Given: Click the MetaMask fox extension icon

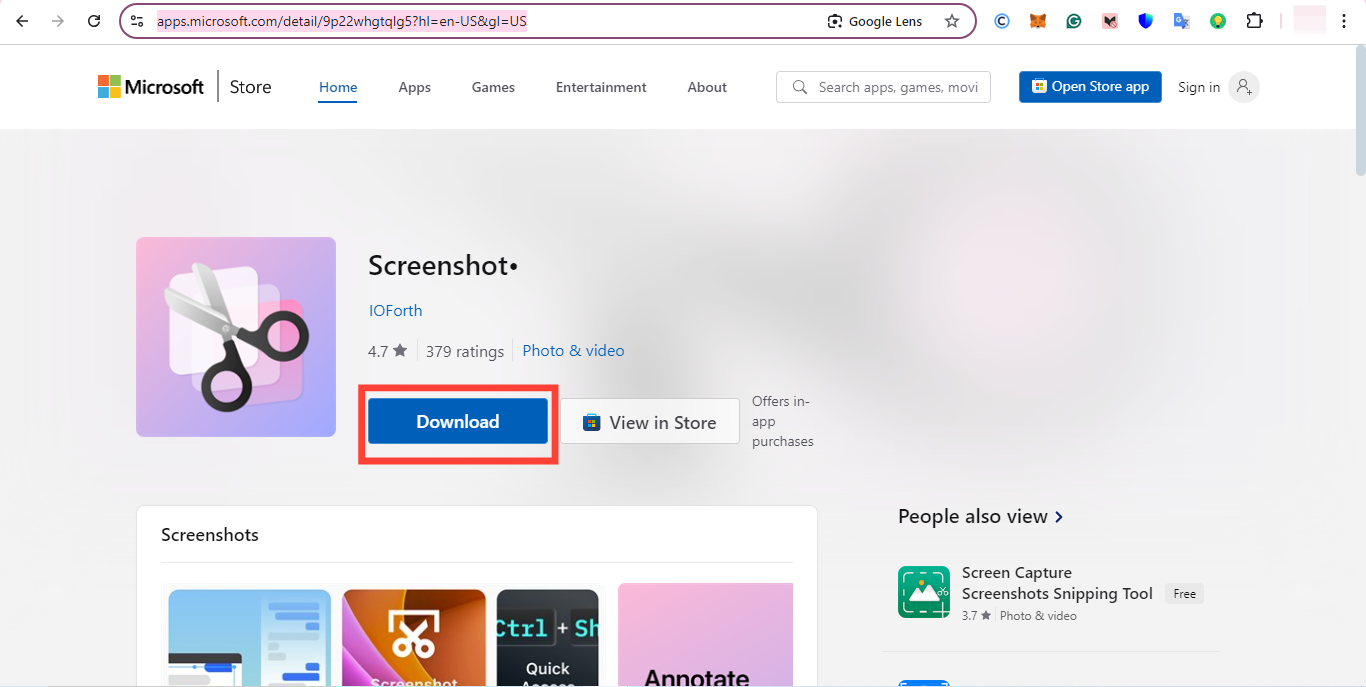Looking at the screenshot, I should [x=1038, y=21].
